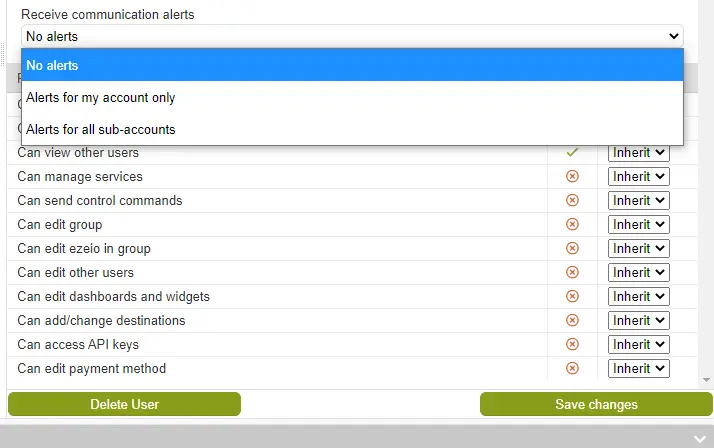Click denied icon beside Can manage services
The image size is (714, 448).
pyautogui.click(x=572, y=176)
